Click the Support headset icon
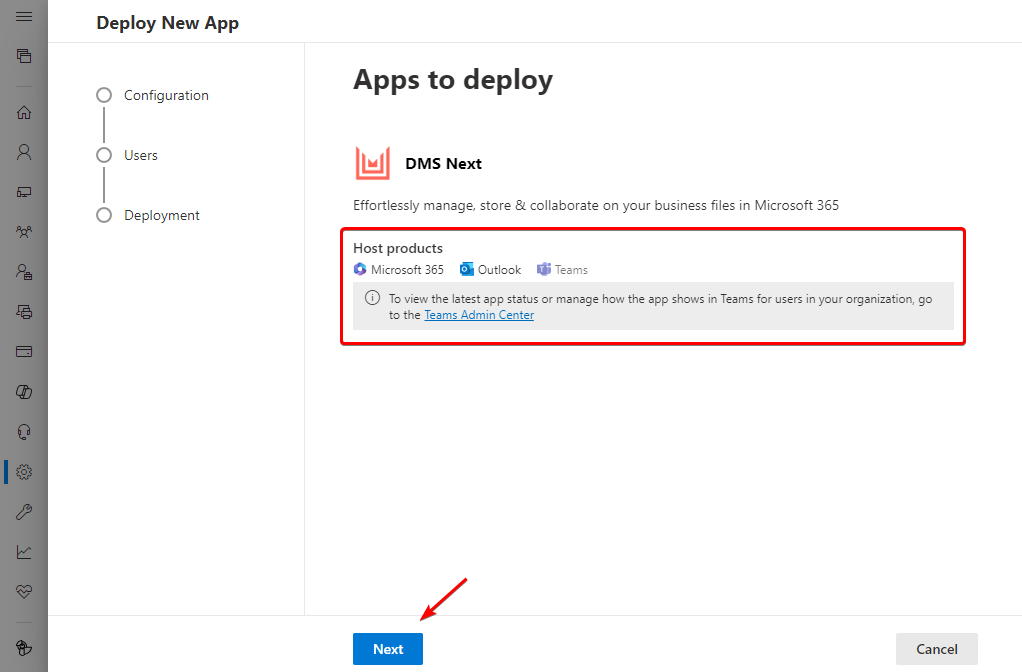This screenshot has height=672, width=1022. pos(23,431)
